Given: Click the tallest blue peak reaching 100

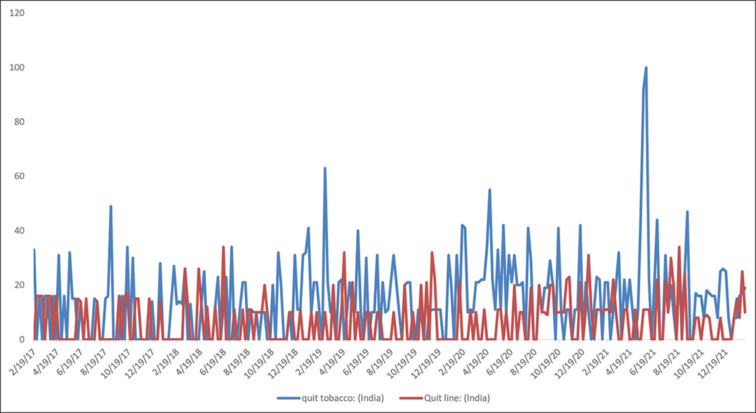Looking at the screenshot, I should click(x=646, y=68).
